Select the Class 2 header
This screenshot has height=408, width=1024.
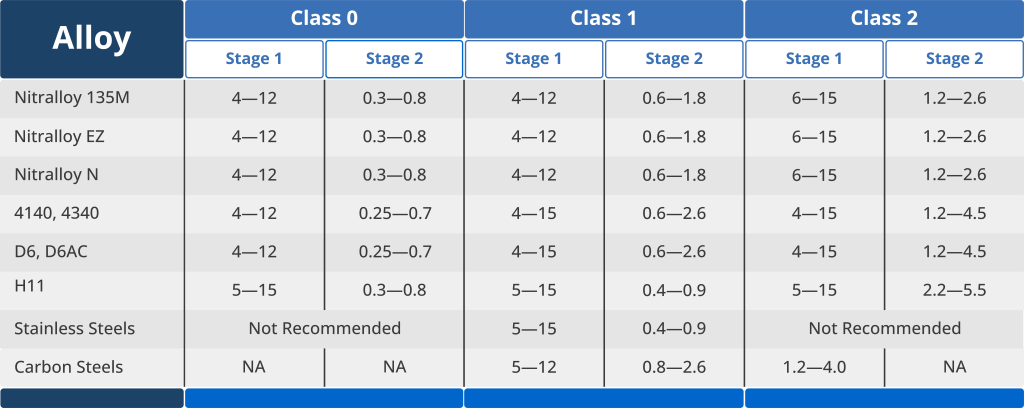tap(884, 19)
